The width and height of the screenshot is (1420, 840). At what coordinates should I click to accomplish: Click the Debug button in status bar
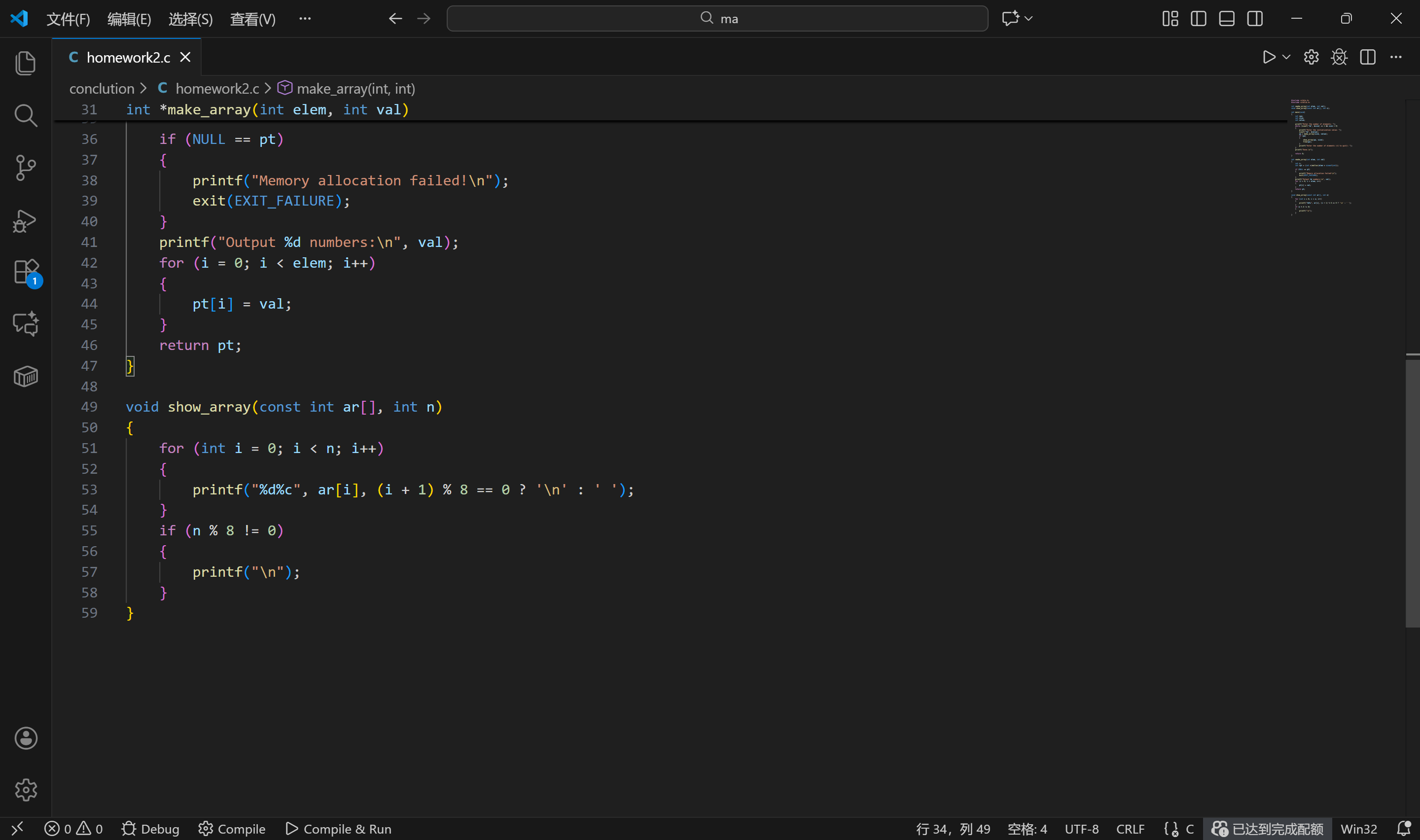pyautogui.click(x=150, y=829)
